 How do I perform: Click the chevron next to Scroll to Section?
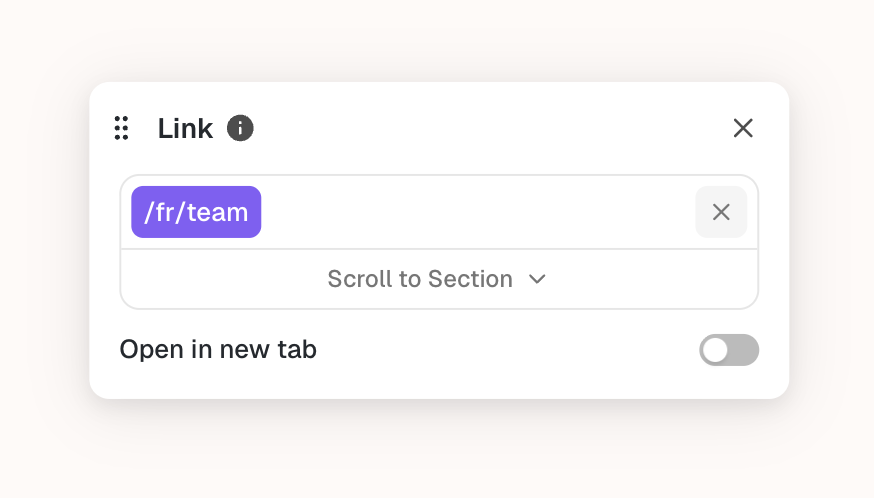coord(538,279)
